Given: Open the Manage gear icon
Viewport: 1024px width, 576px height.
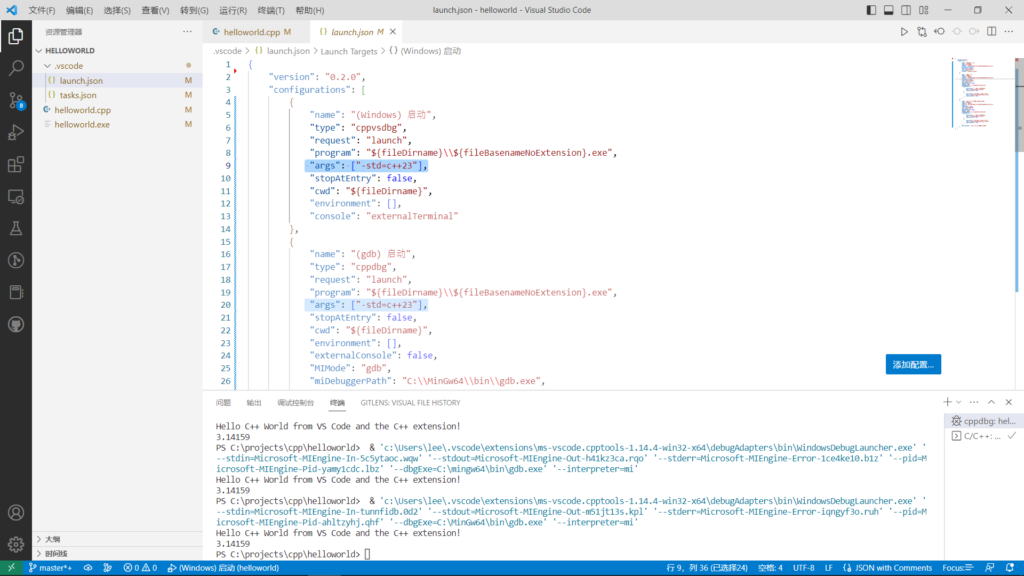Looking at the screenshot, I should point(16,545).
